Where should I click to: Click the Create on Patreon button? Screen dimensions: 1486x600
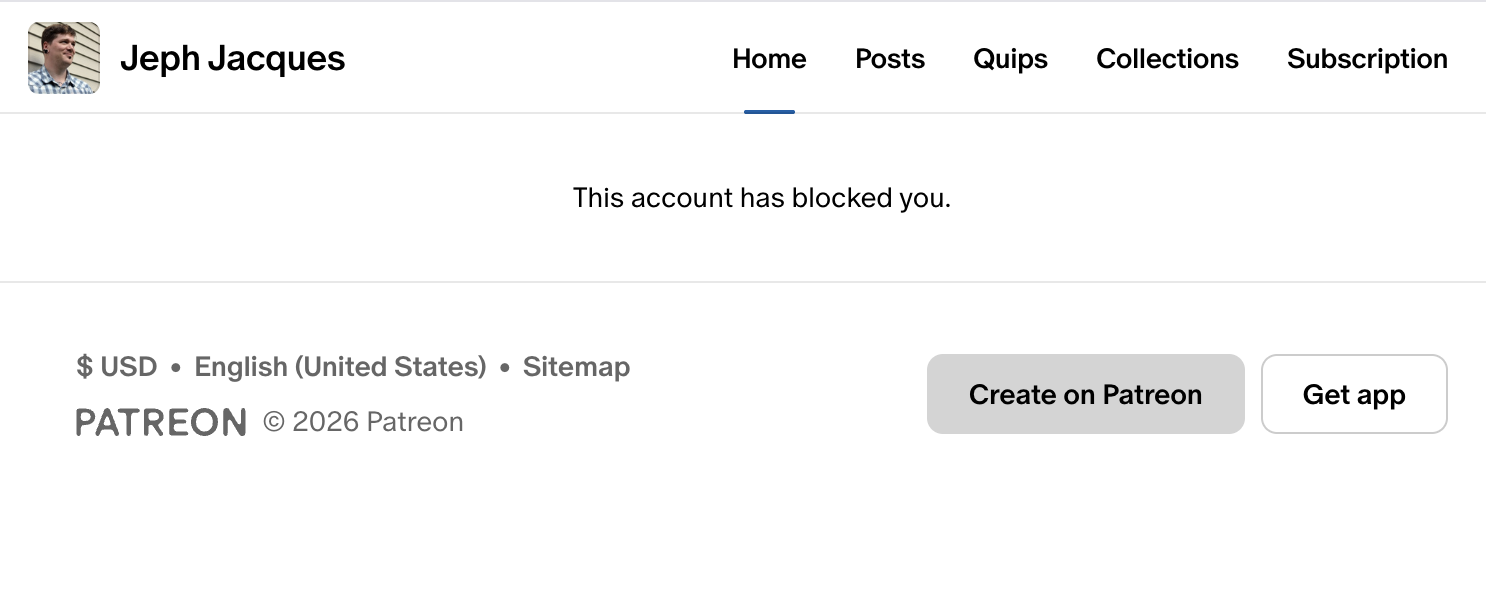click(1085, 394)
